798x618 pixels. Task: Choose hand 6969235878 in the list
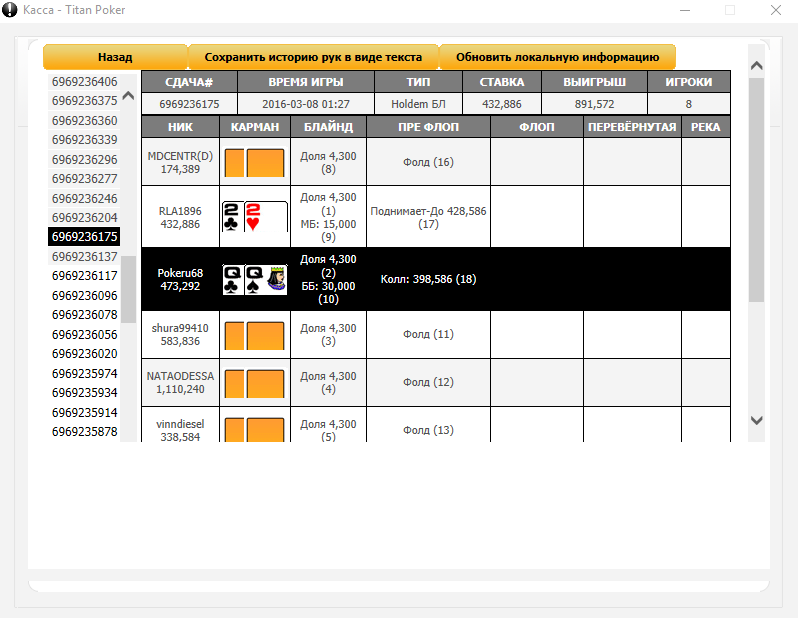84,432
